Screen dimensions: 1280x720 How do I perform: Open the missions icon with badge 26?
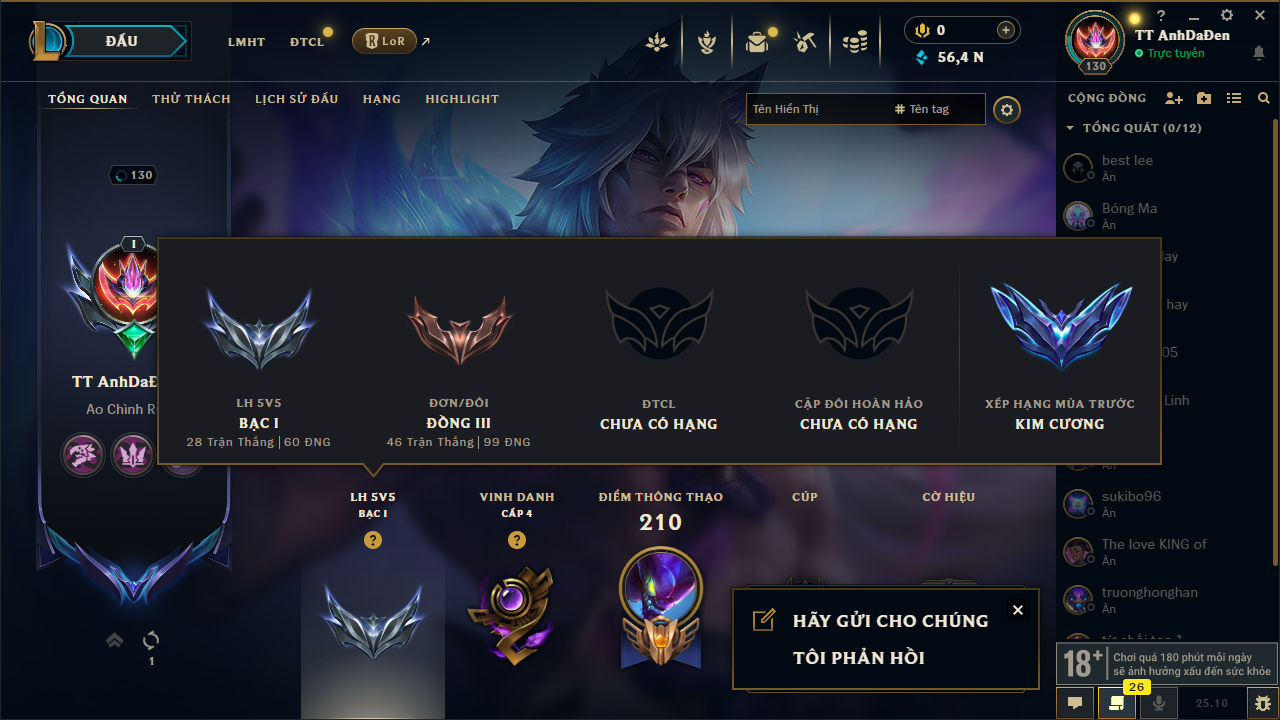click(x=1116, y=703)
